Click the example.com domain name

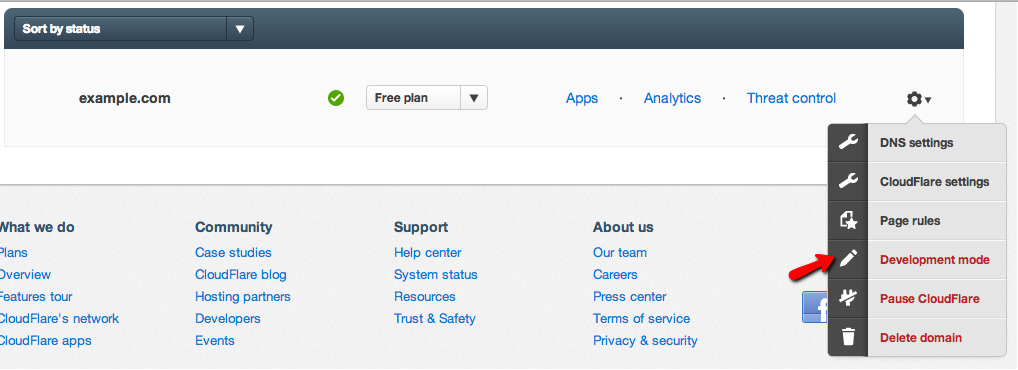pyautogui.click(x=125, y=98)
